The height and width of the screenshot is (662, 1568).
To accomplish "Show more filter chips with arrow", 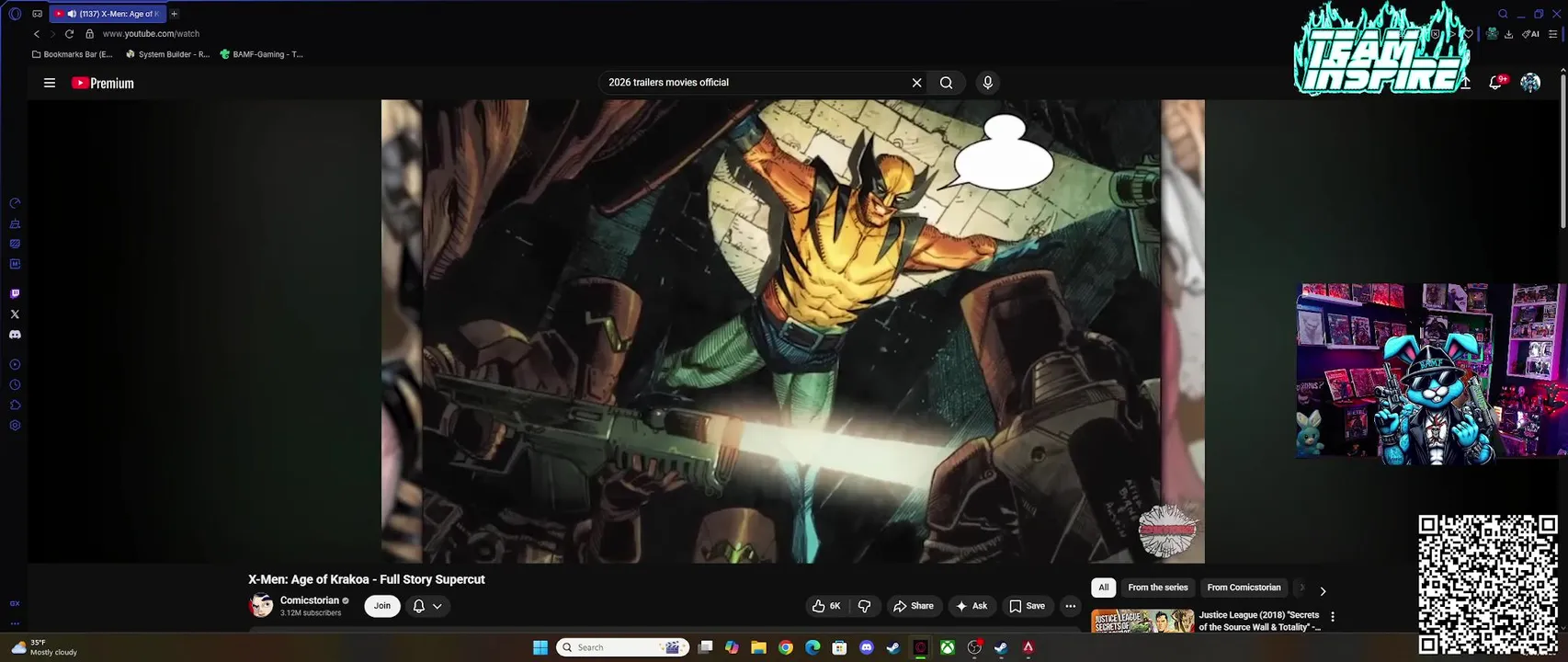I will [1323, 591].
